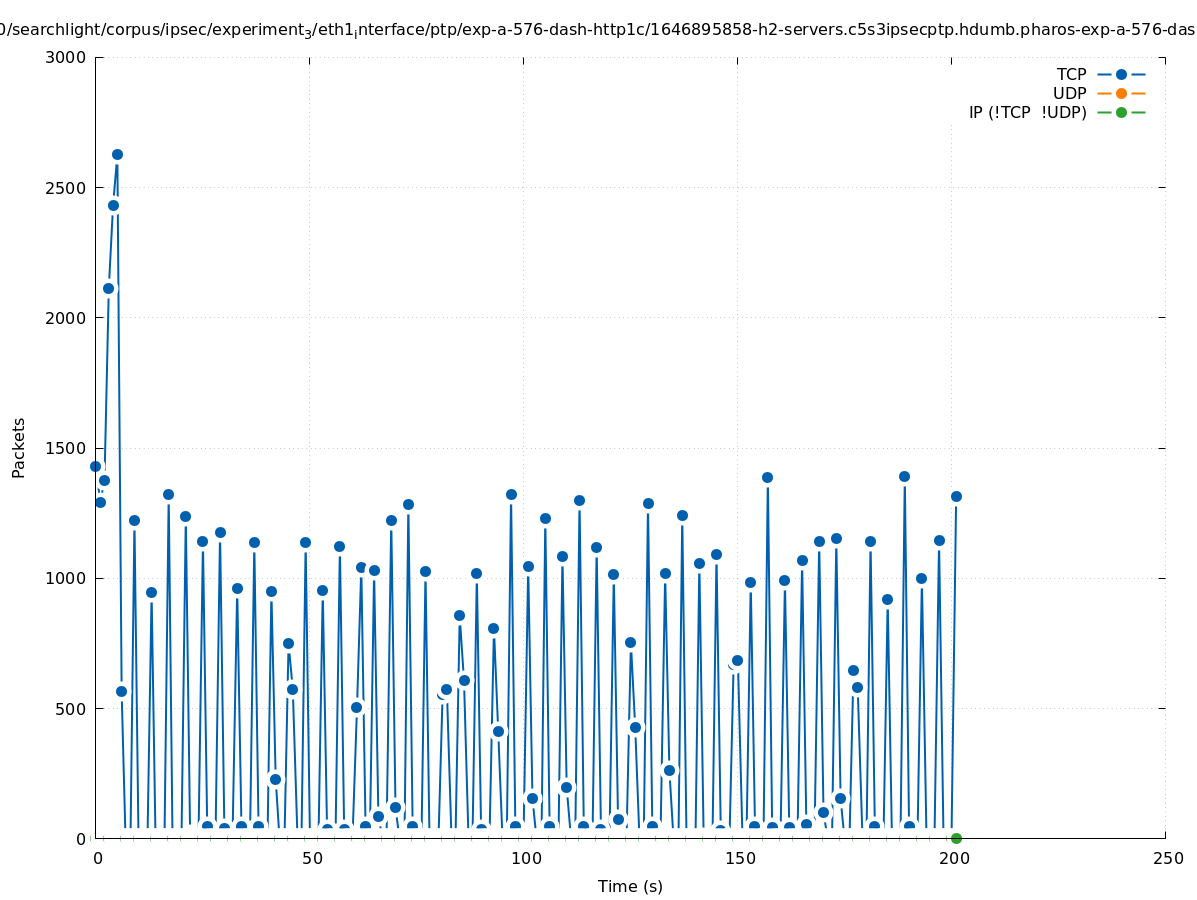Click the last TCP data point near 200 seconds
The image size is (1197, 900).
956,496
